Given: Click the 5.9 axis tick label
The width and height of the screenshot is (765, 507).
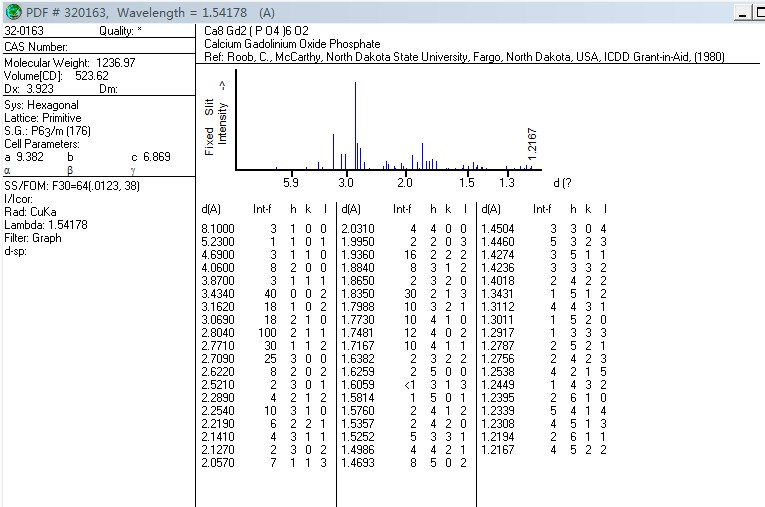Looking at the screenshot, I should coord(291,183).
